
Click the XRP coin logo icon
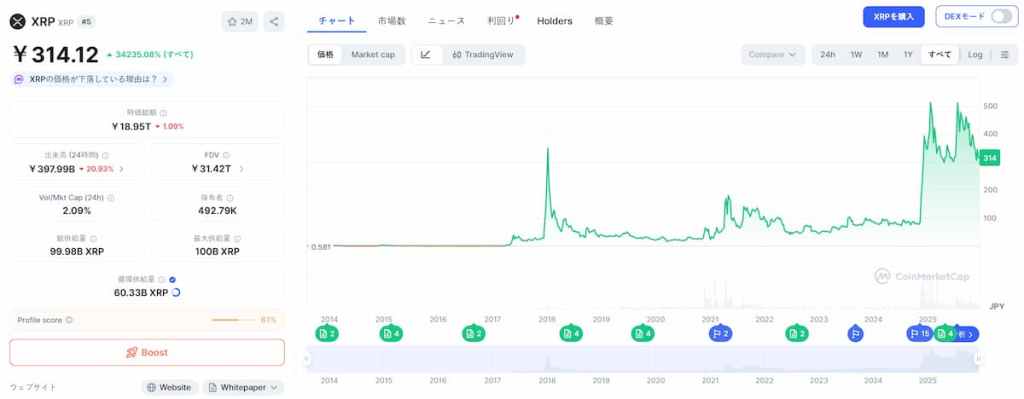click(17, 22)
